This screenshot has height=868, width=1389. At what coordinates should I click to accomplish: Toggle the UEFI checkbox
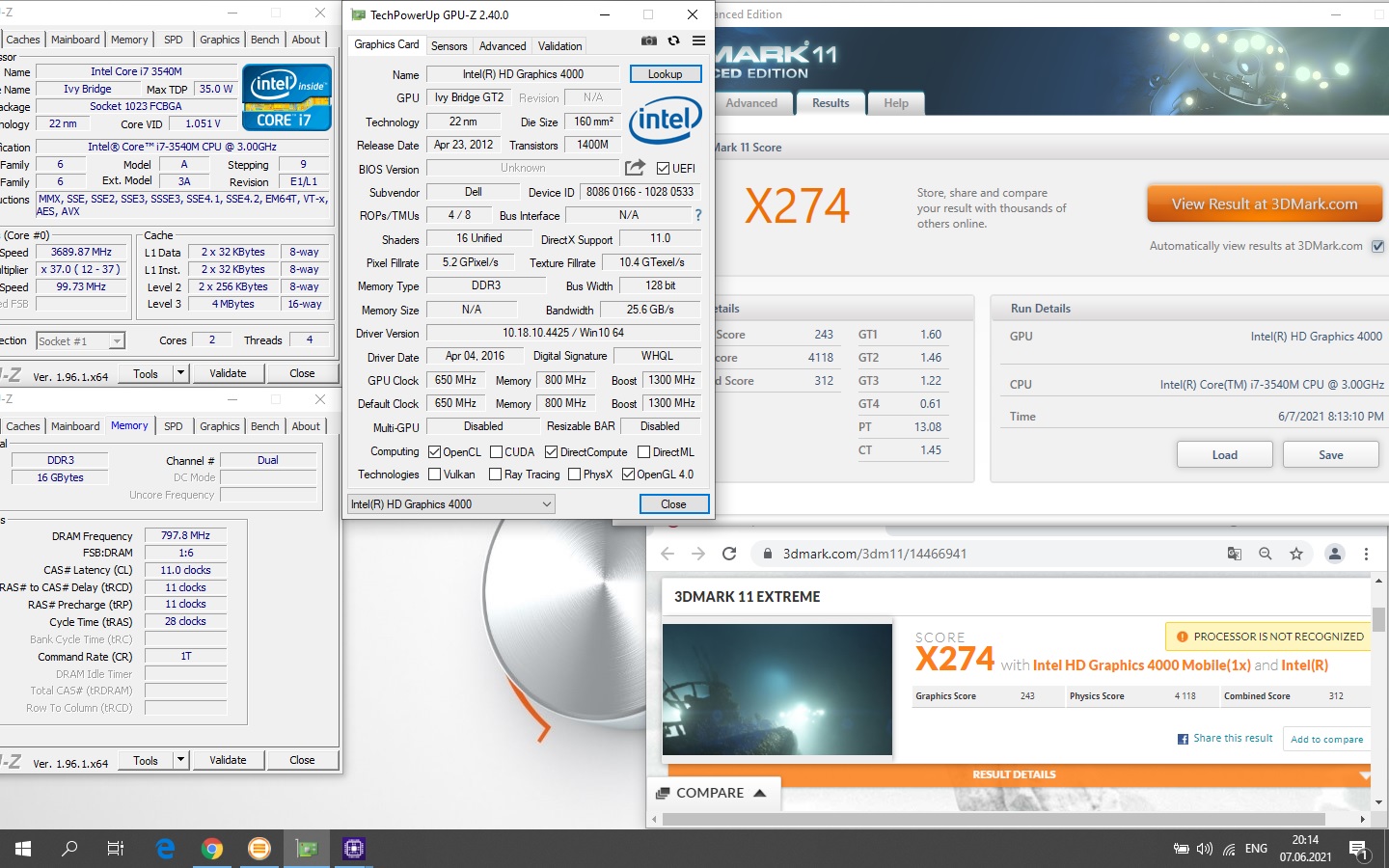click(x=663, y=168)
